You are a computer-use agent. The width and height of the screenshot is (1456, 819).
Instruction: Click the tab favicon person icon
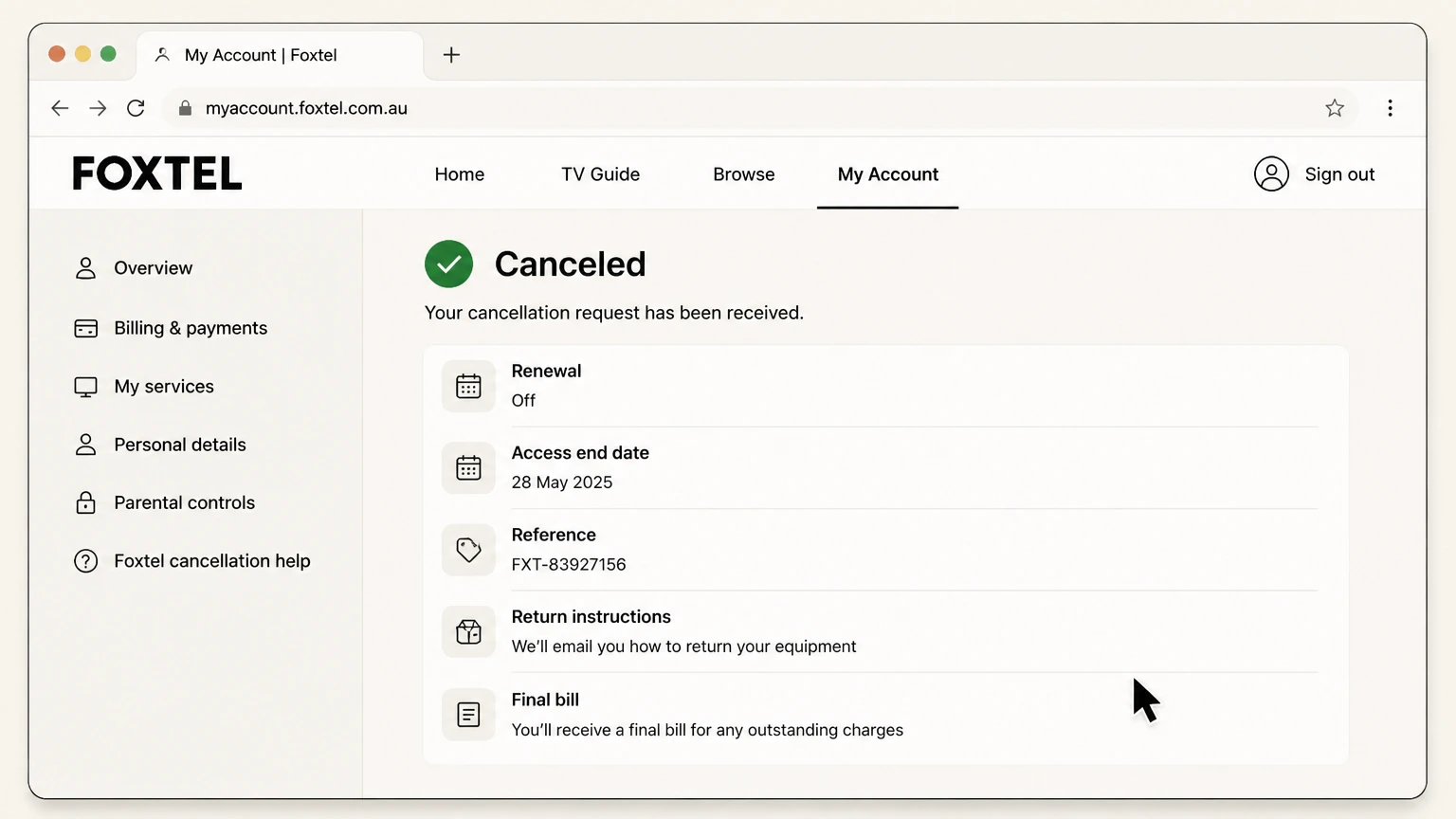point(162,55)
